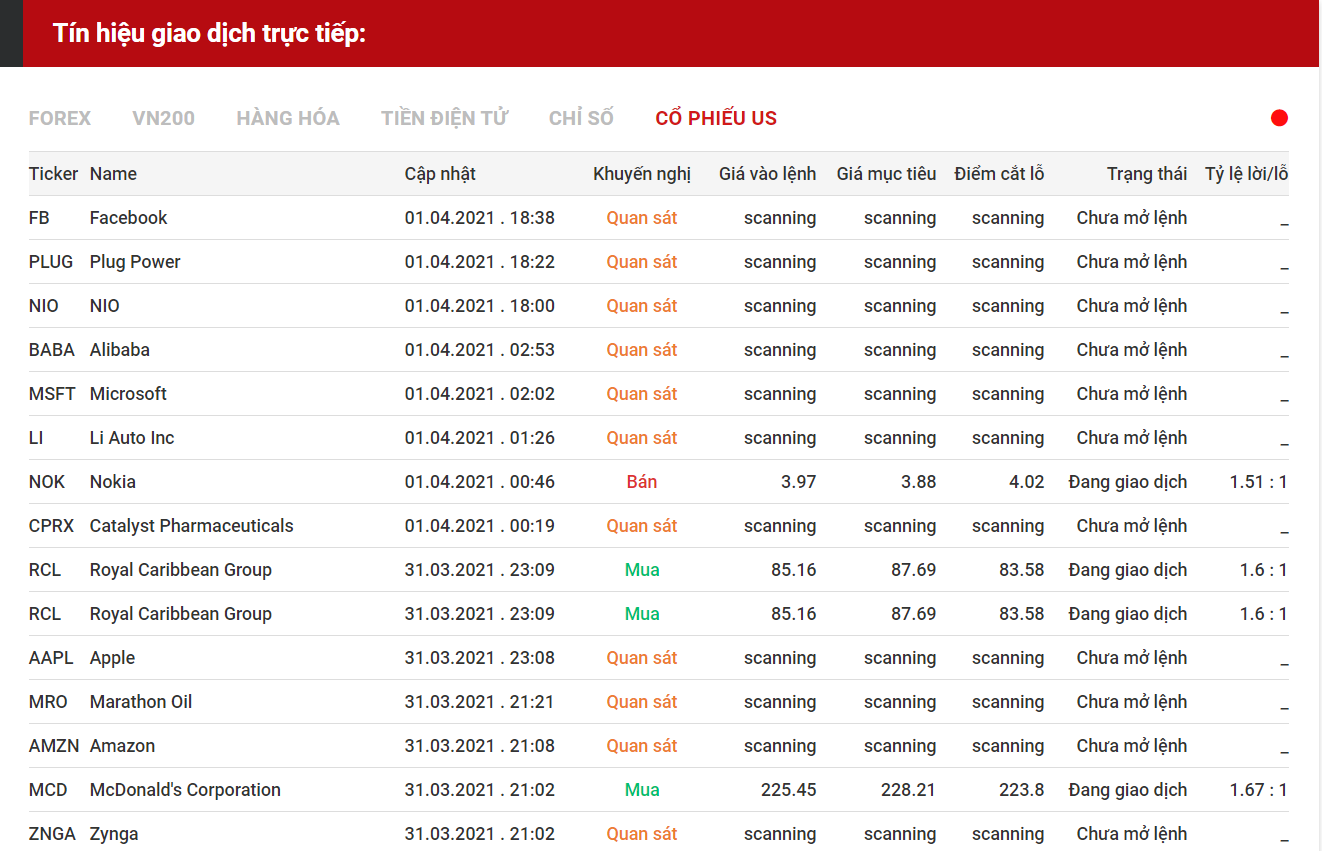Select the NOK ticker
The height and width of the screenshot is (851, 1322).
[47, 482]
